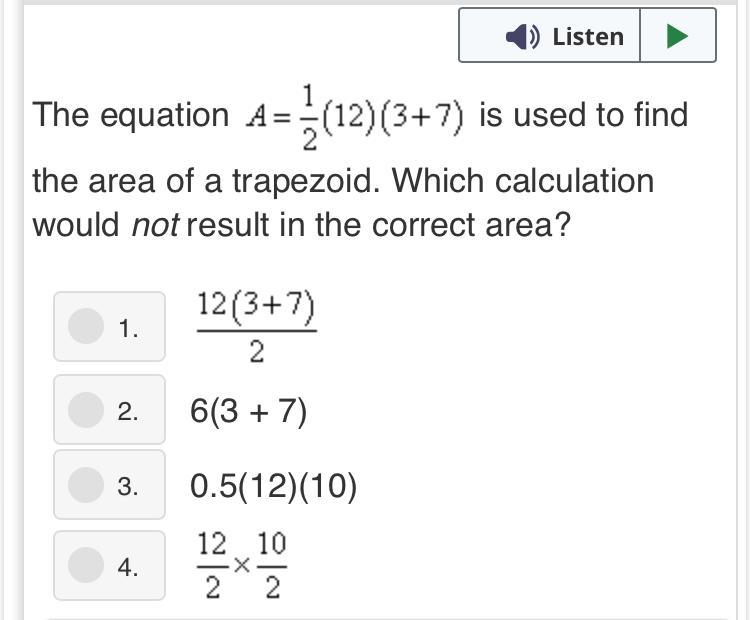Viewport: 750px width, 620px height.
Task: Click the italicized word "not"
Action: 155,225
